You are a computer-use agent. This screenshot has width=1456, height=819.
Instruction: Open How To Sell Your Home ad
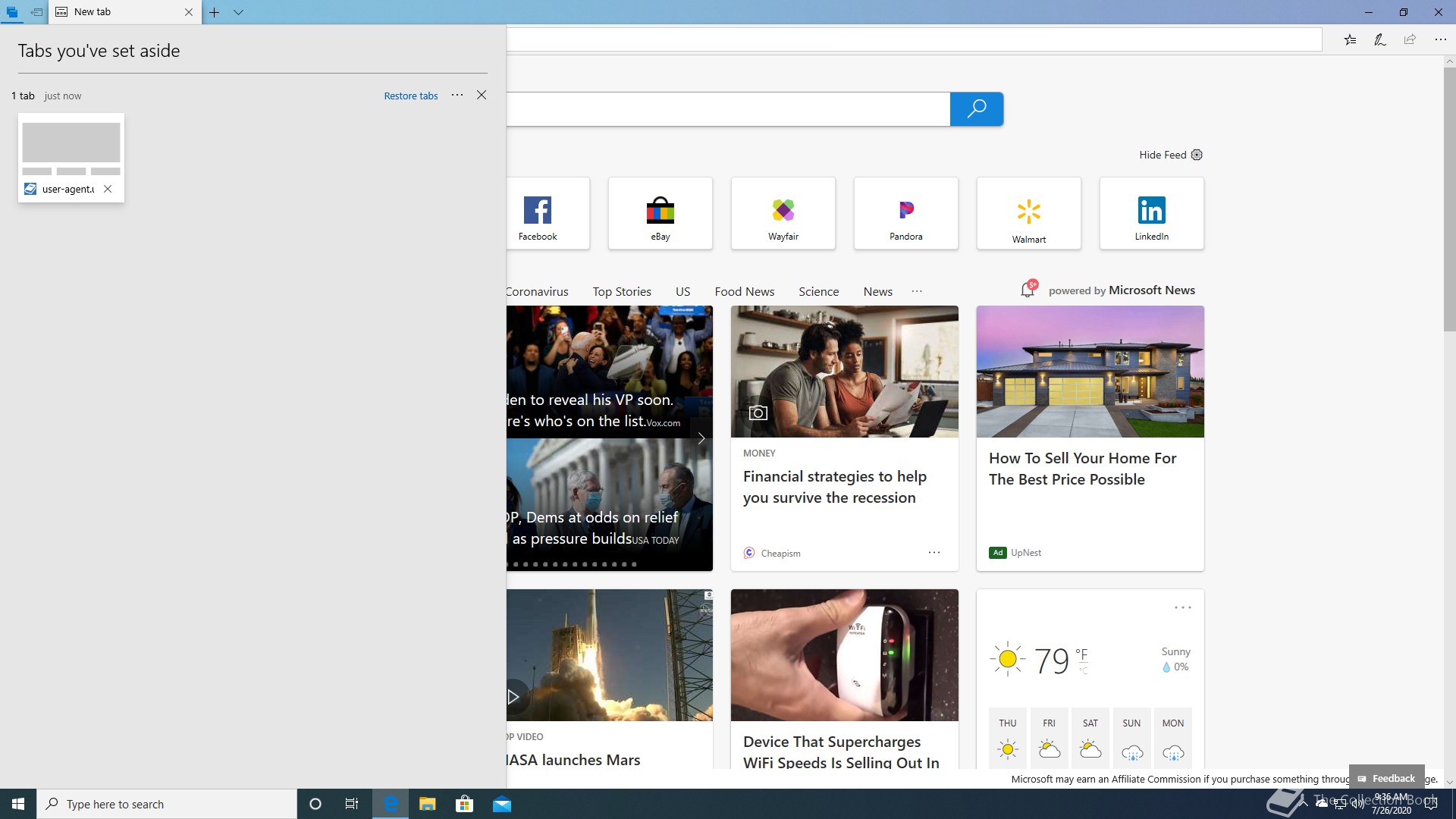click(1082, 469)
